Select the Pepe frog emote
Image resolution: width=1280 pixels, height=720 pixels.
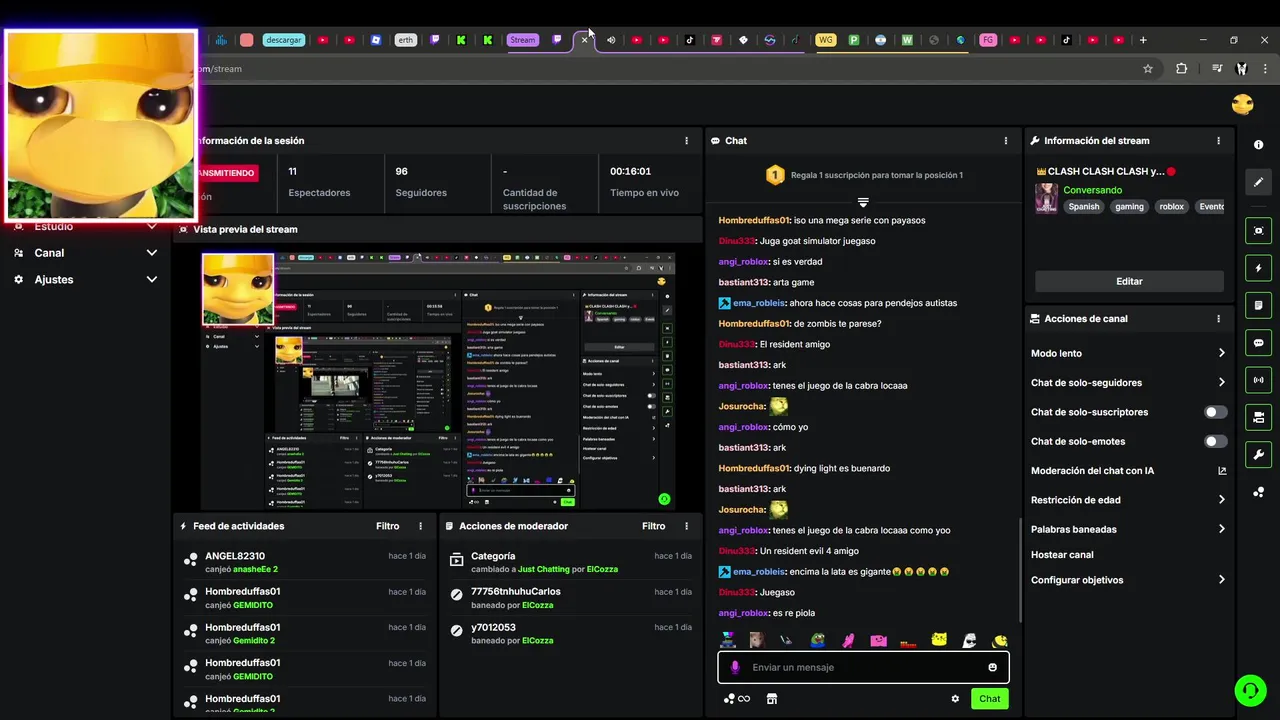pos(818,640)
